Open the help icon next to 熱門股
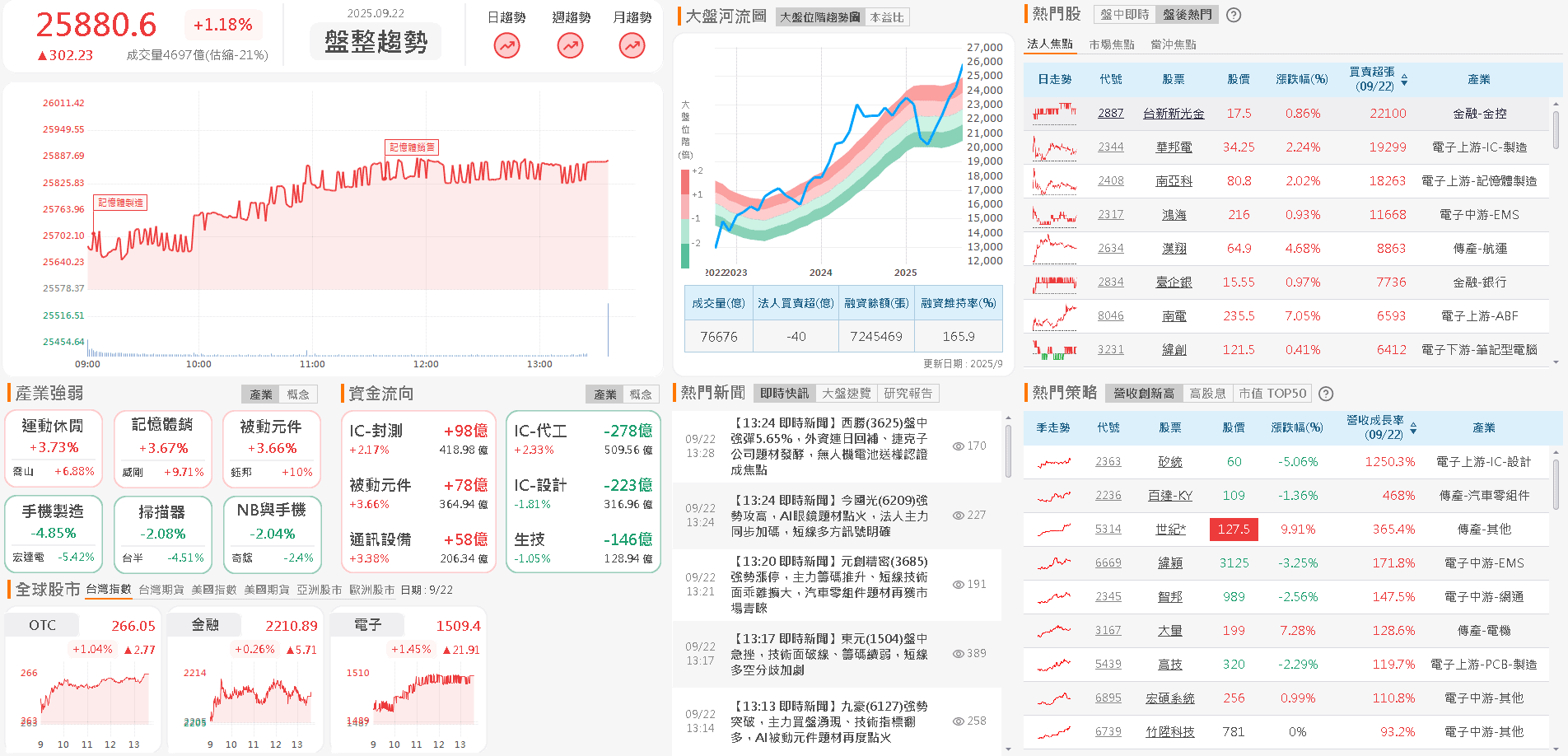1568x756 pixels. [1234, 15]
